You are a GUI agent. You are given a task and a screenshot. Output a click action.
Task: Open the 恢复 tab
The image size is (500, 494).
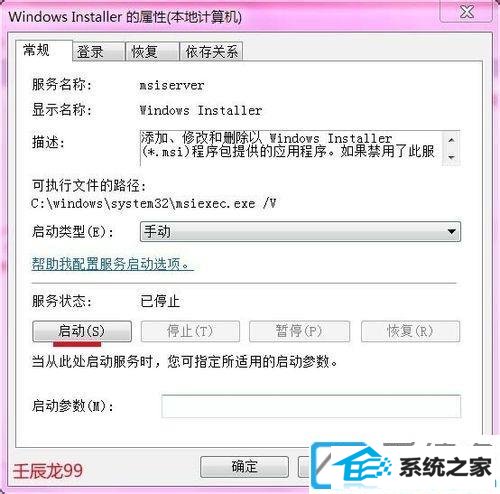152,51
